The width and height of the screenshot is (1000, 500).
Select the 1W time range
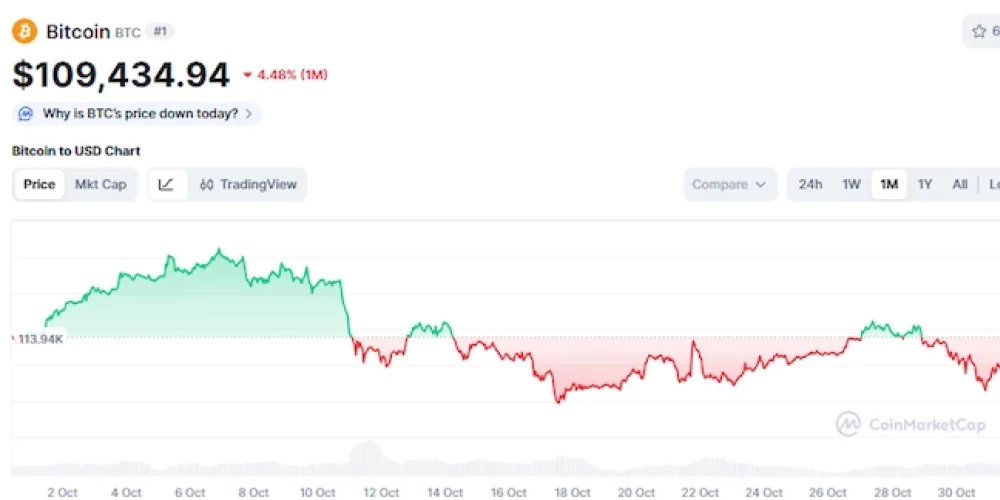[x=851, y=184]
